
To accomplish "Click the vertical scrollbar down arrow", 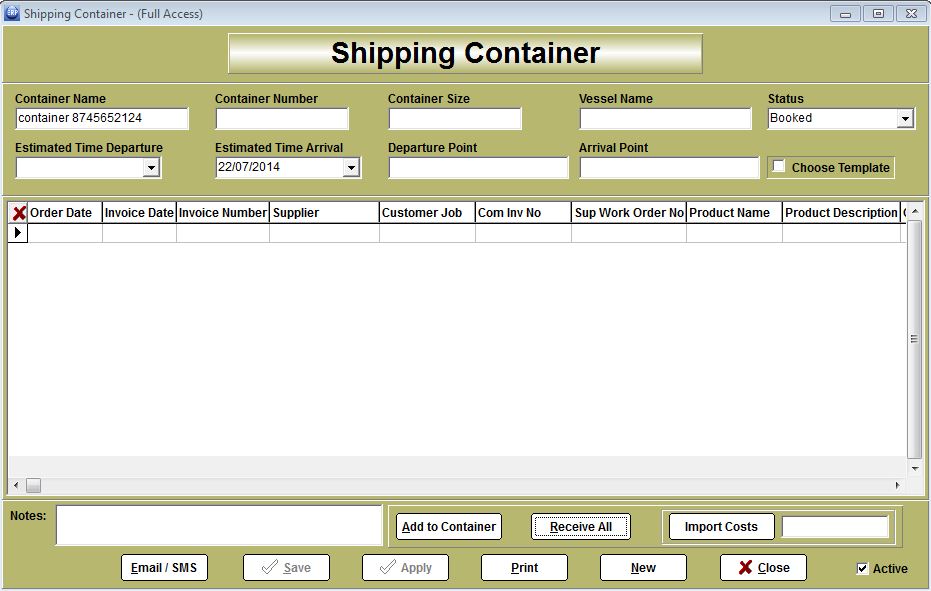I will coord(914,468).
